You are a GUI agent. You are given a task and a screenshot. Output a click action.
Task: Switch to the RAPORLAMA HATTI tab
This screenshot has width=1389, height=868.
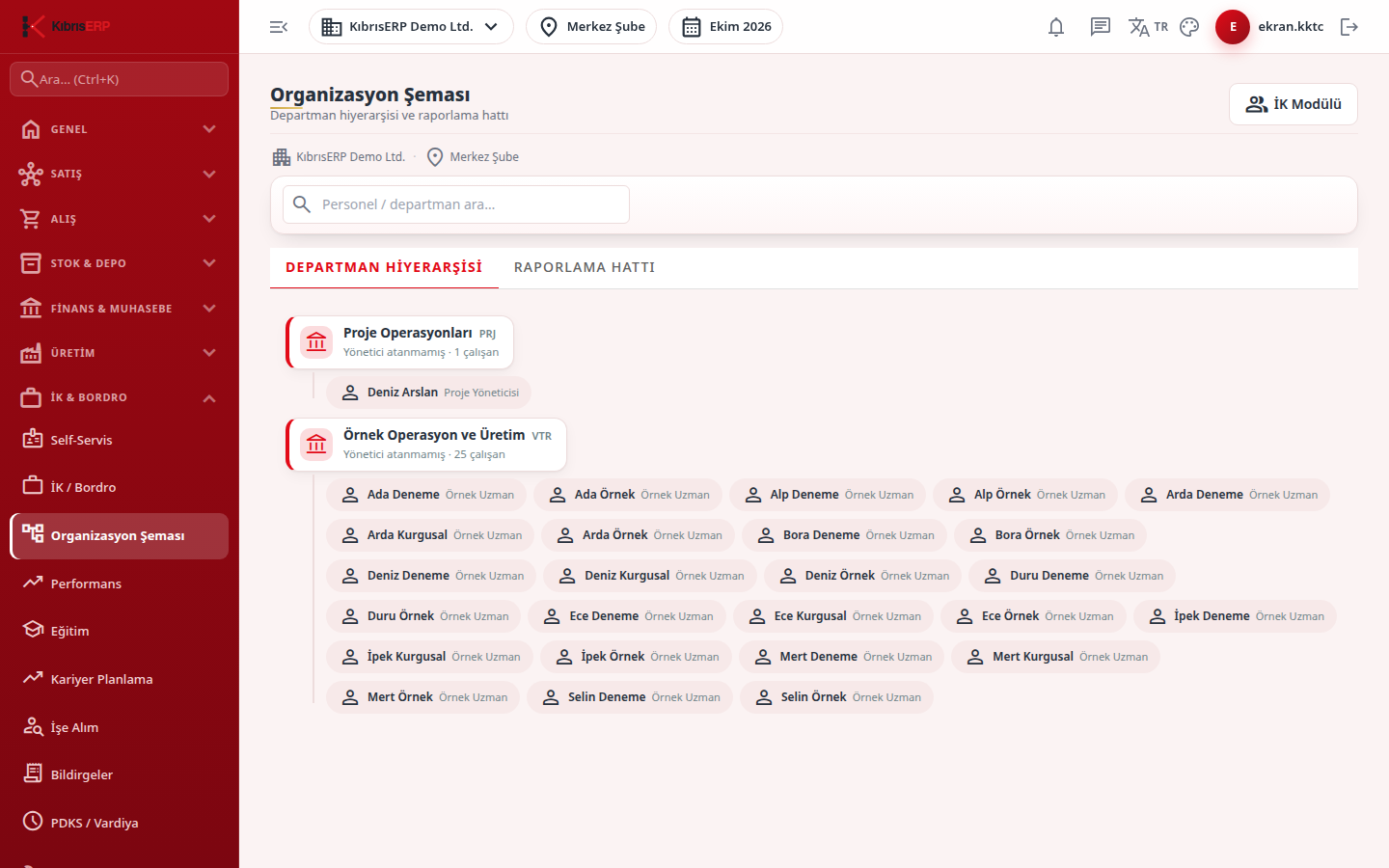(x=585, y=267)
